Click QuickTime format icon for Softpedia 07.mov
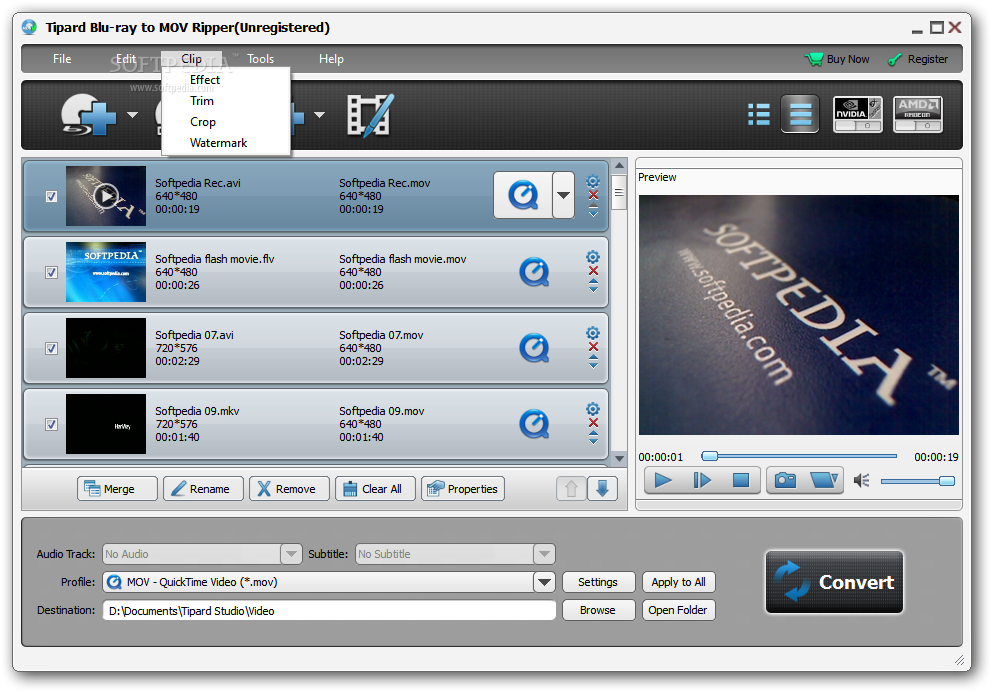 coord(534,348)
